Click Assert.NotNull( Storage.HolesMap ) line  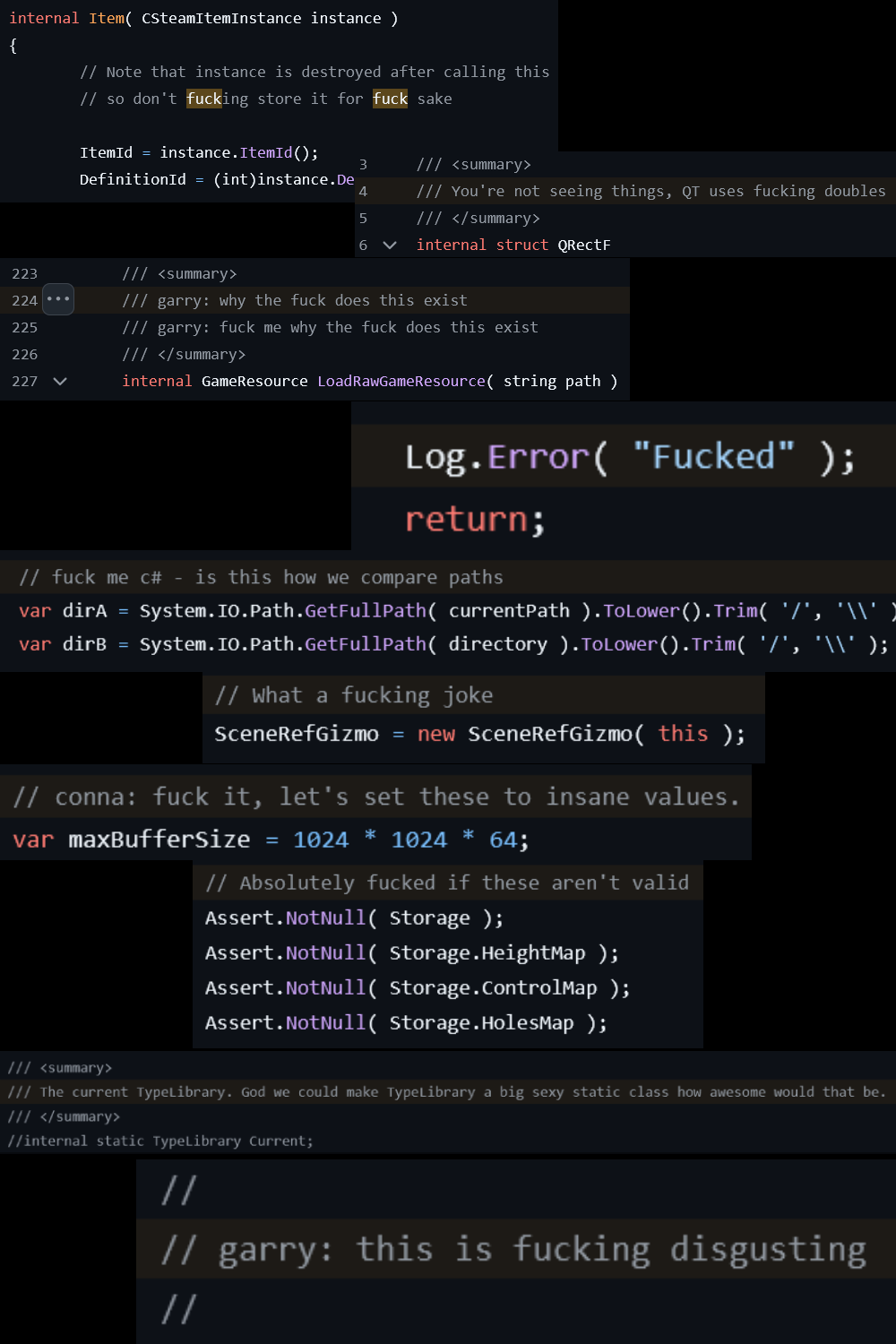click(405, 1021)
